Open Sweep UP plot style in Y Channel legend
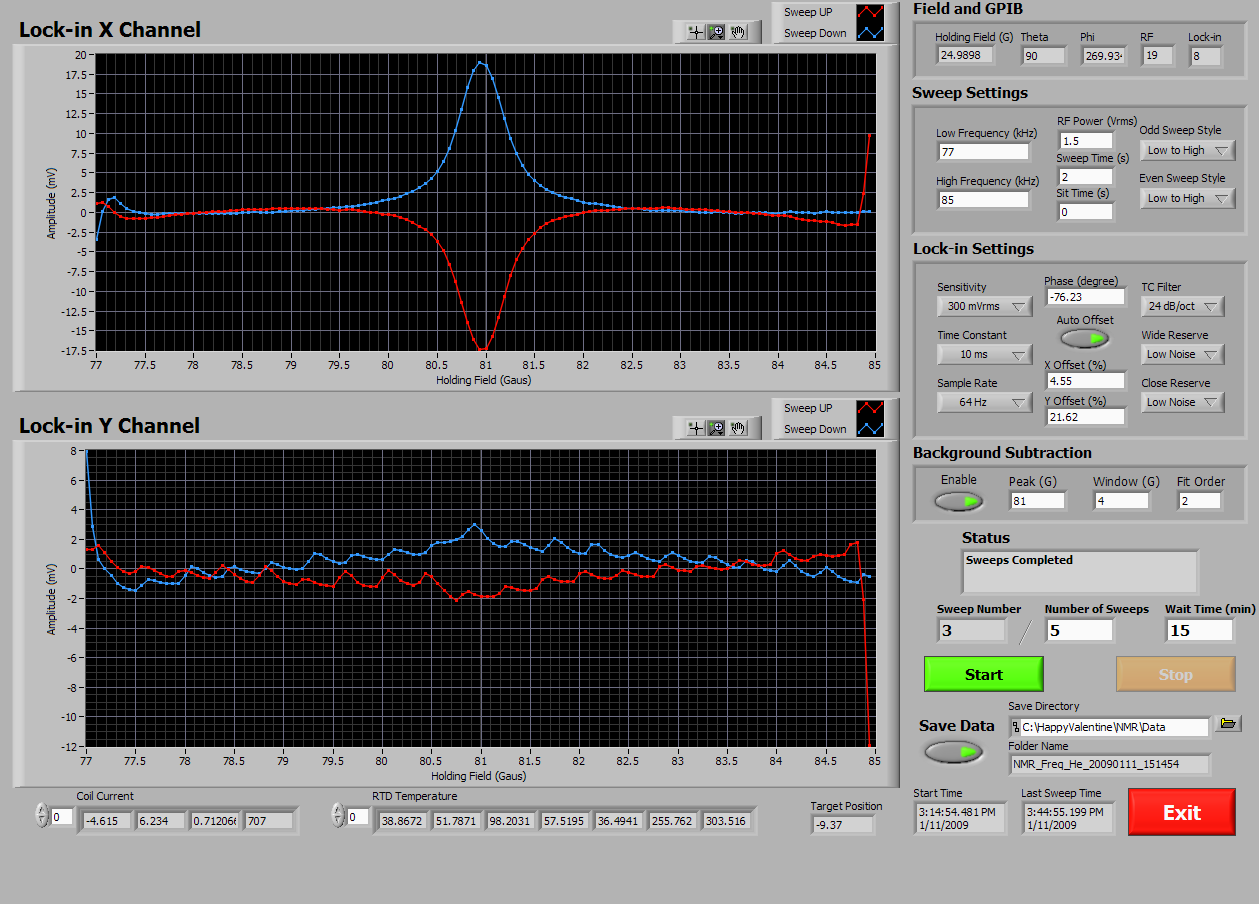1259x904 pixels. pos(870,408)
